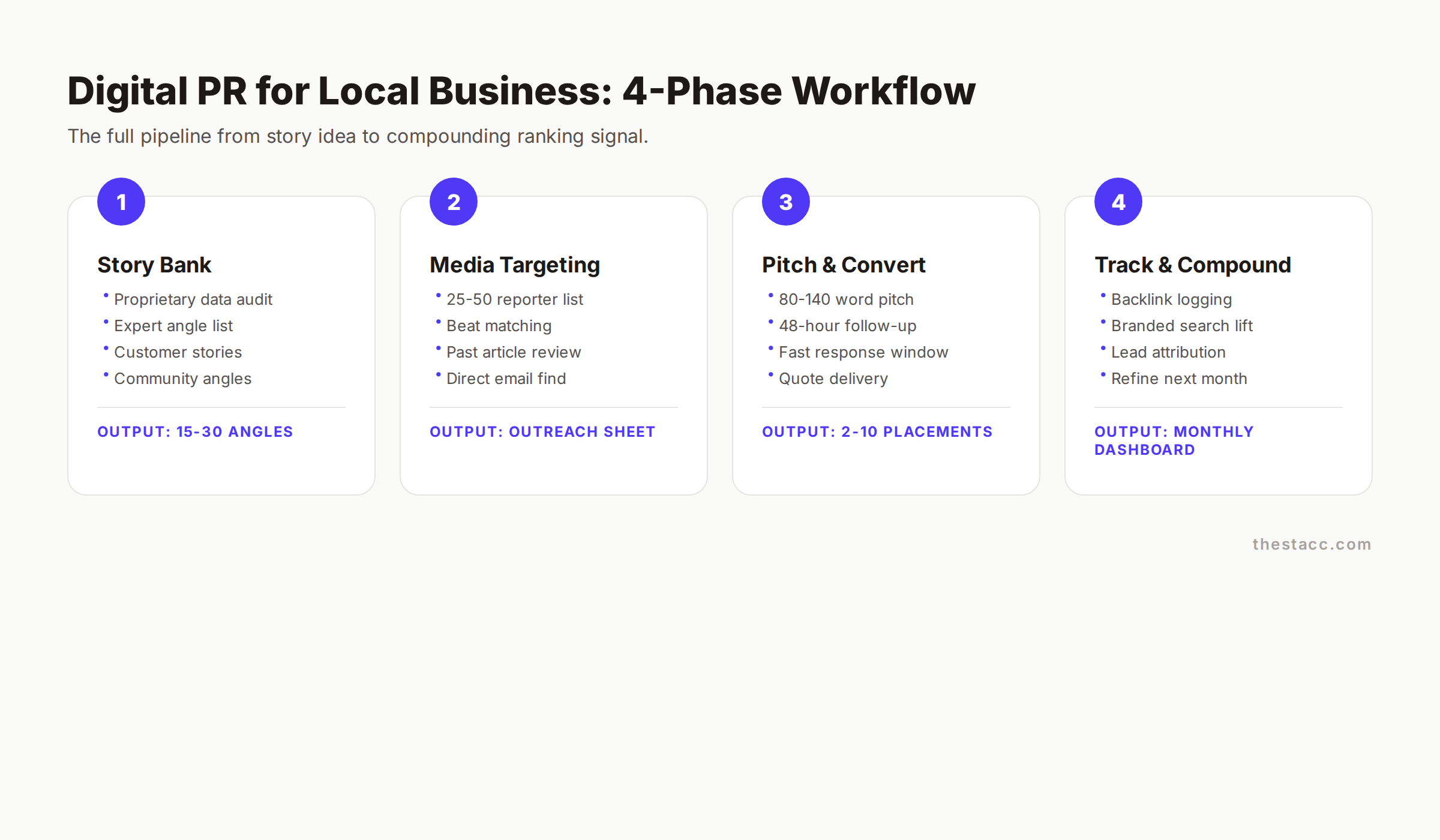1440x840 pixels.
Task: Click 'Beat matching' bullet
Action: pyautogui.click(x=499, y=326)
